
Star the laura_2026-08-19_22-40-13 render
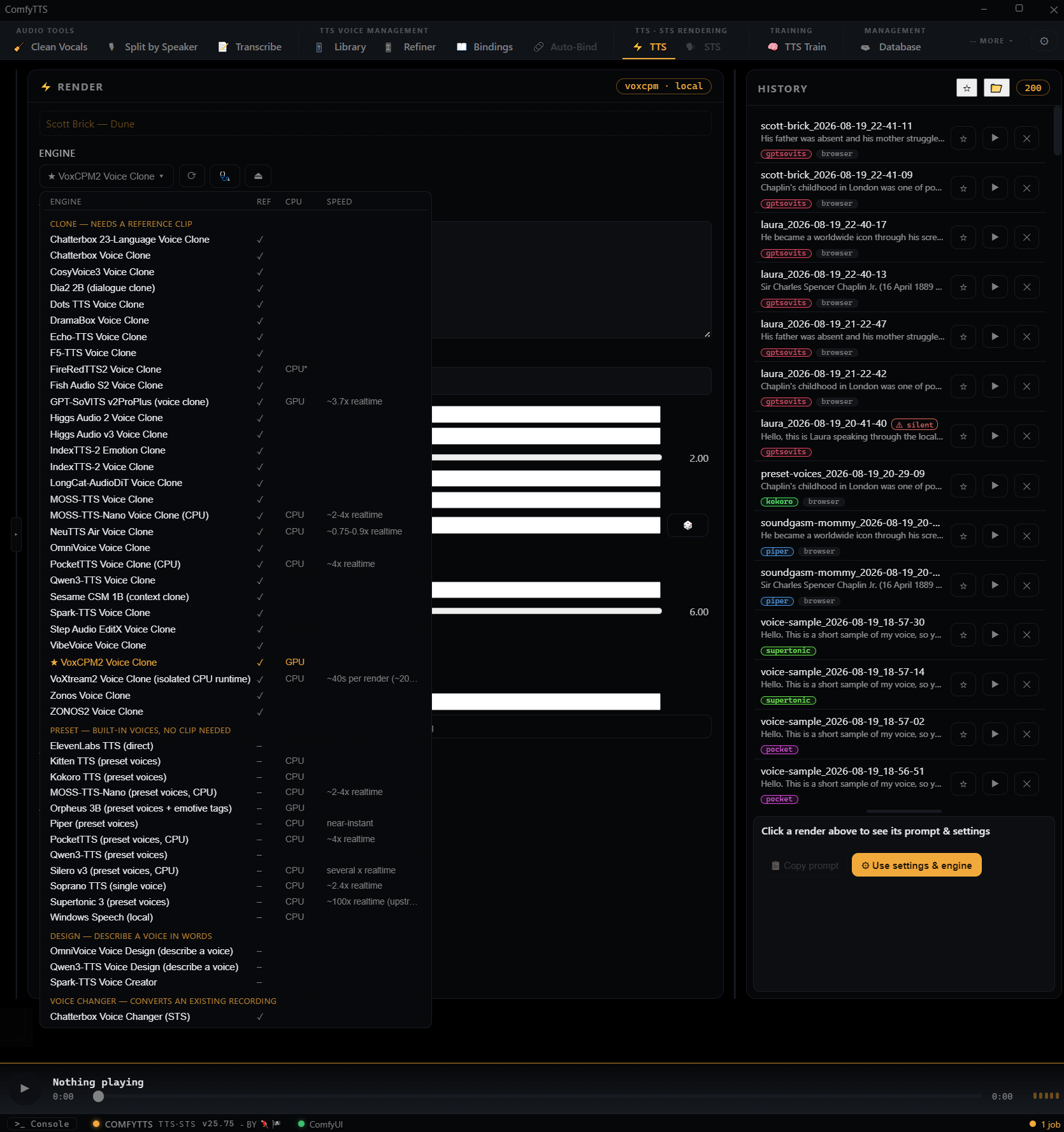[x=963, y=287]
